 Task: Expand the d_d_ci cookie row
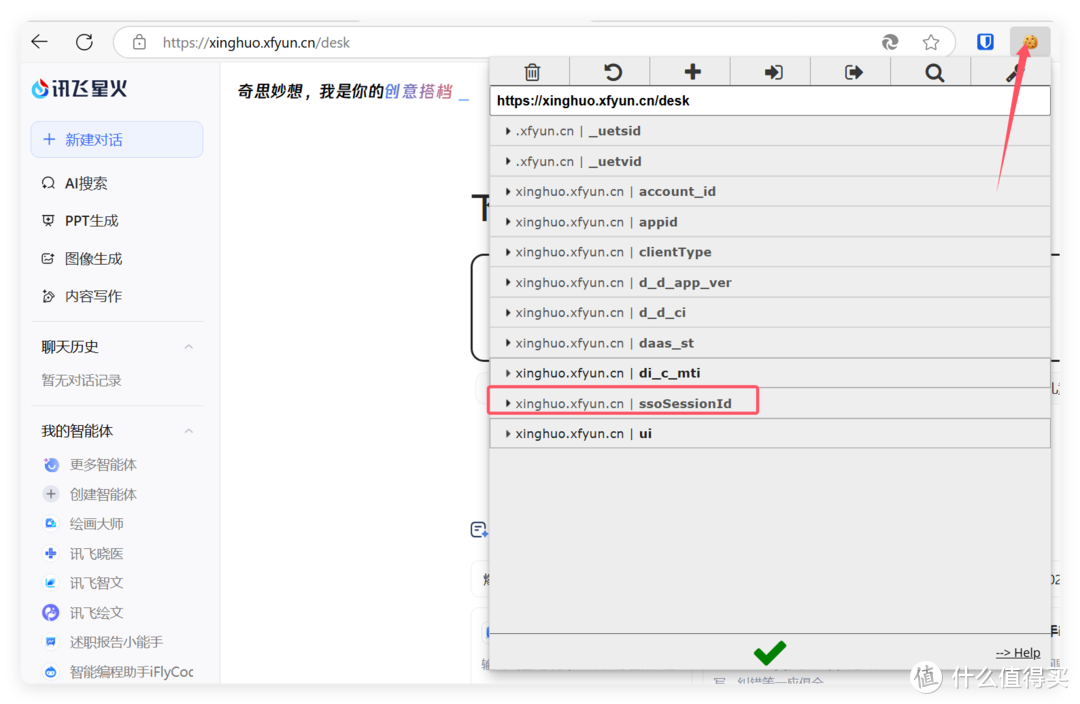[x=769, y=312]
